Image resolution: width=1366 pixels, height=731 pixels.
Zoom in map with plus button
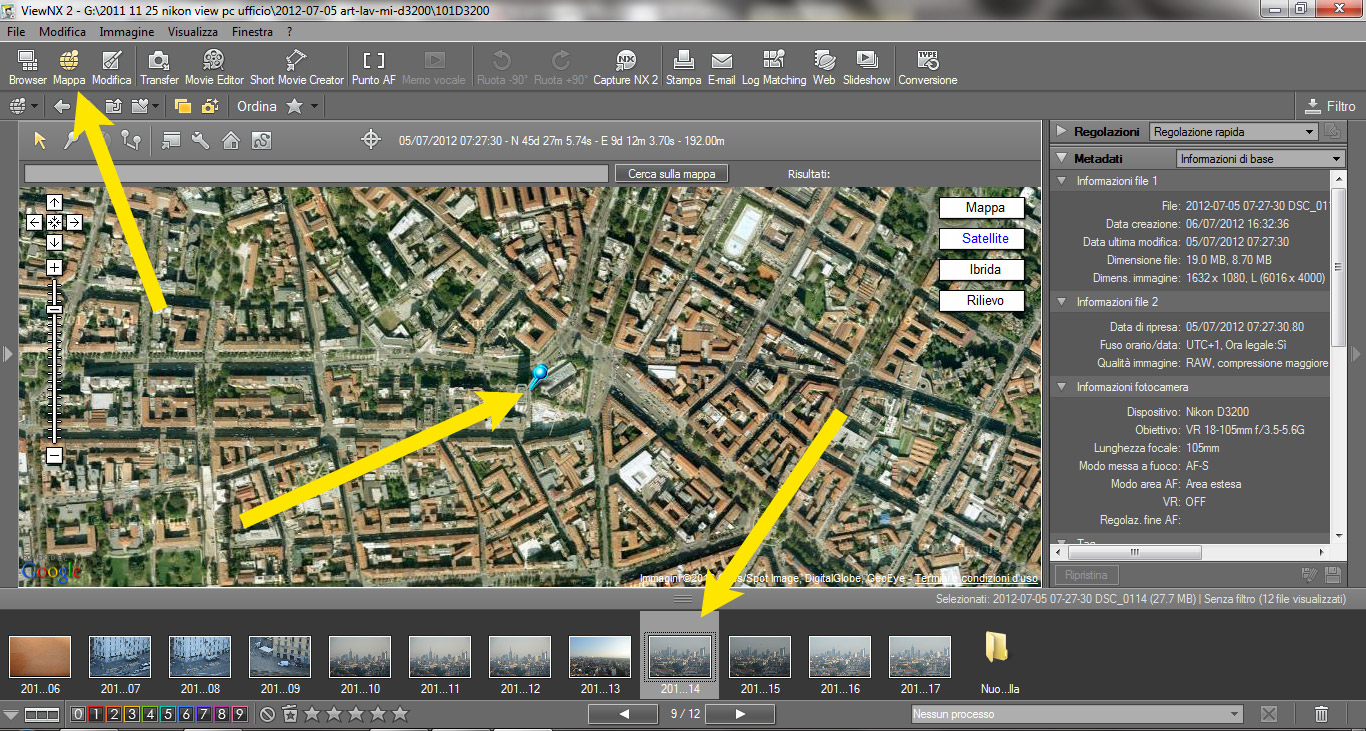coord(54,267)
